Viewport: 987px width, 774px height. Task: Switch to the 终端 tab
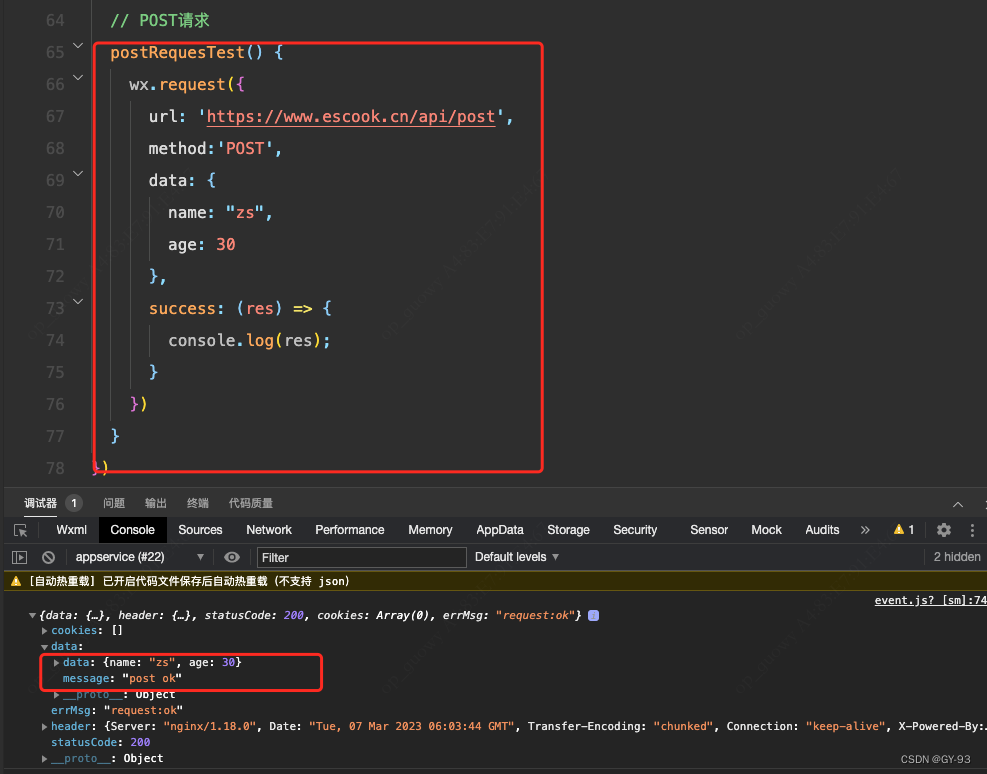[198, 503]
